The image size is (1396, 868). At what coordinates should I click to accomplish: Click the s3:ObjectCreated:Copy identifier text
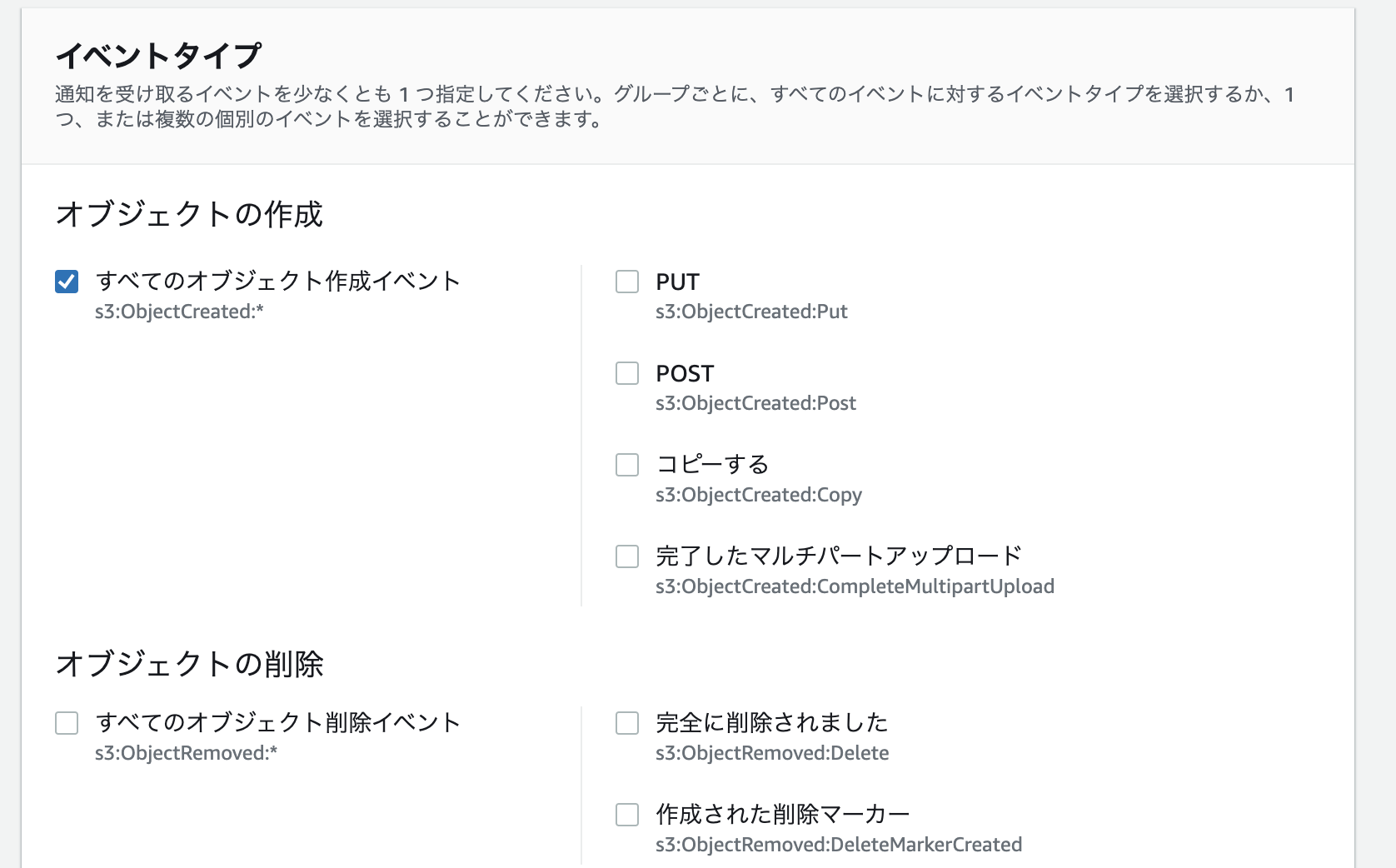point(758,495)
